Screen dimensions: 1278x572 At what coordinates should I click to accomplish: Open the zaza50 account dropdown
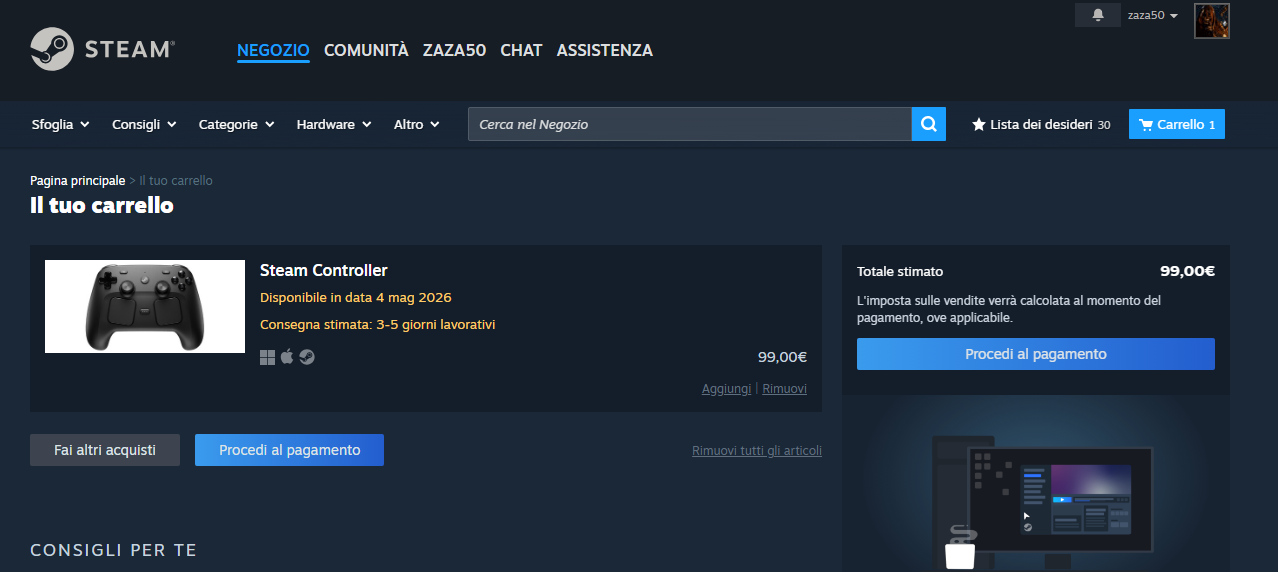pyautogui.click(x=1153, y=15)
